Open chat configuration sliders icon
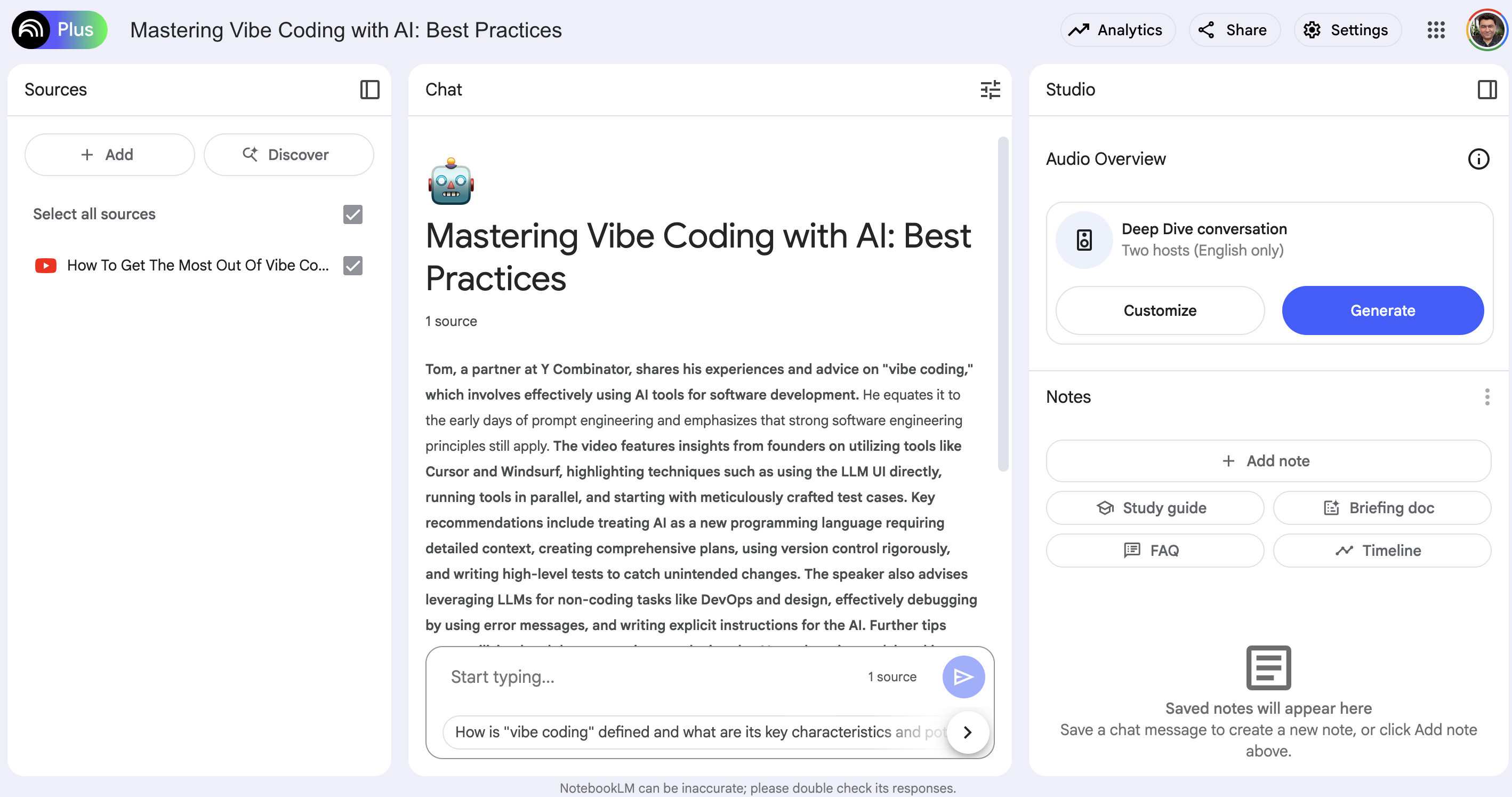Viewport: 1512px width, 797px height. pyautogui.click(x=990, y=90)
